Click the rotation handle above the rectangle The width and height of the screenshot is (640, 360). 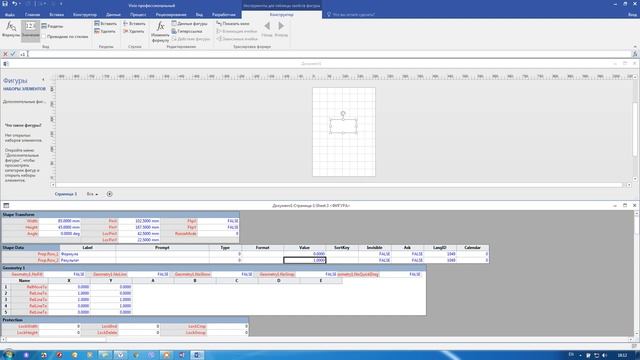(343, 113)
